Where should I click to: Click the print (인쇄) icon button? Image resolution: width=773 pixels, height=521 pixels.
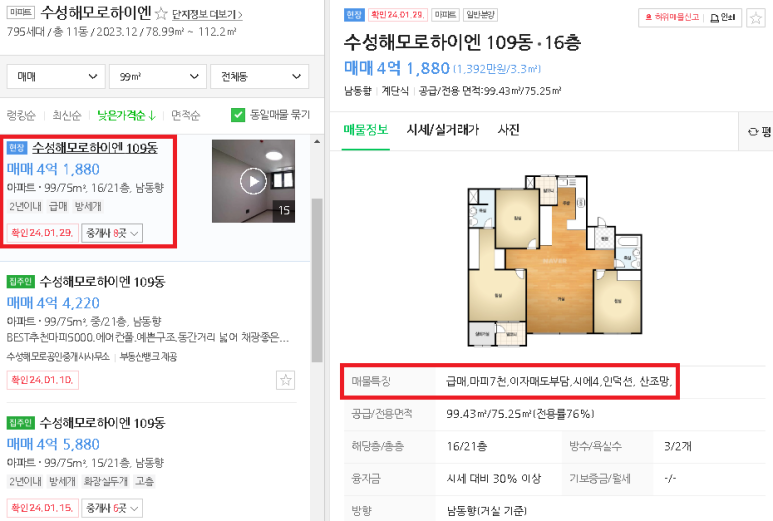[x=723, y=18]
